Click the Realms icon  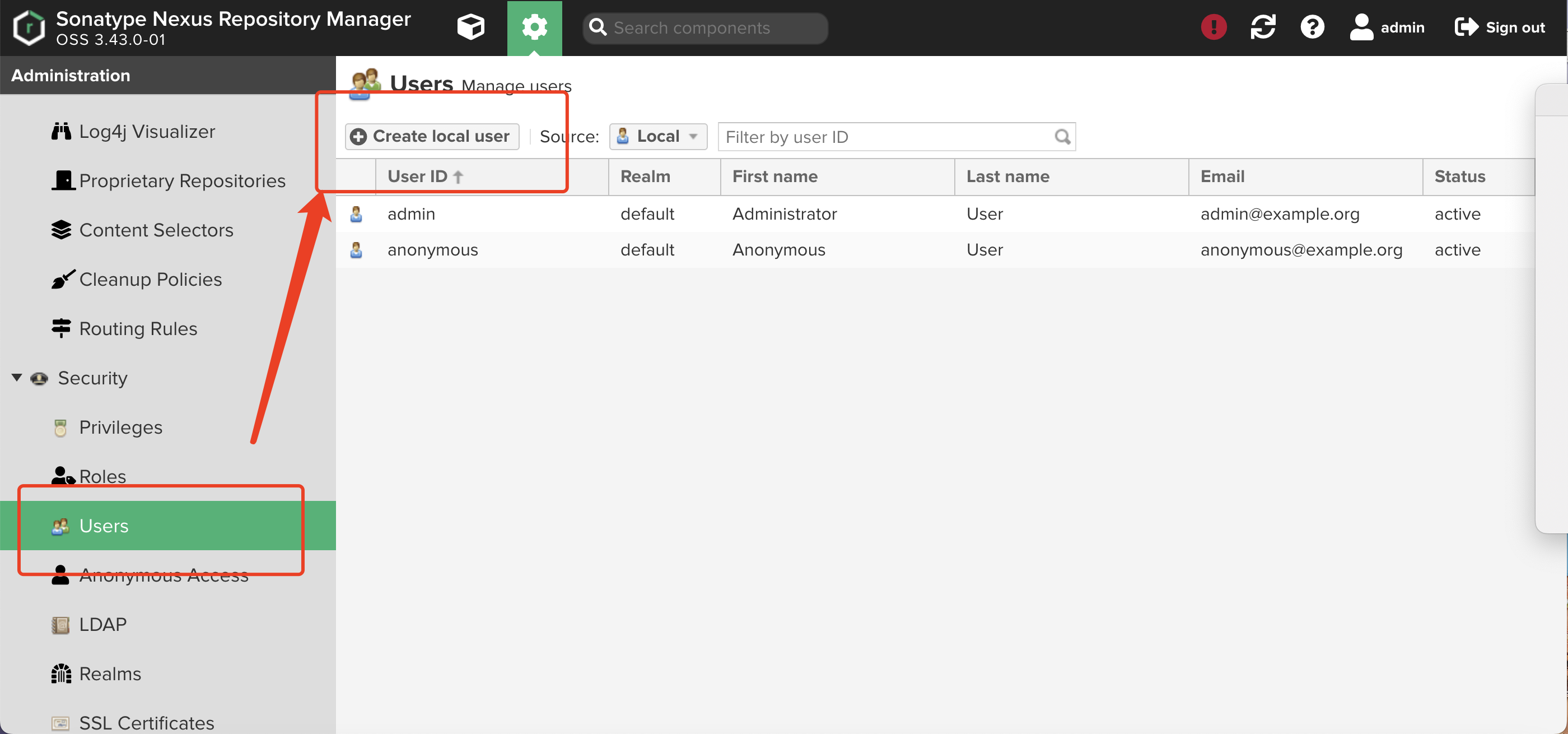tap(61, 673)
